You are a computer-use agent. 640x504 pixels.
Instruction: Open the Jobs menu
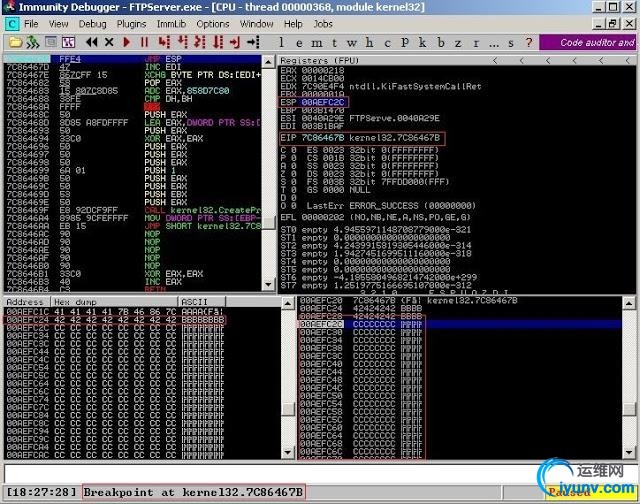pos(323,24)
